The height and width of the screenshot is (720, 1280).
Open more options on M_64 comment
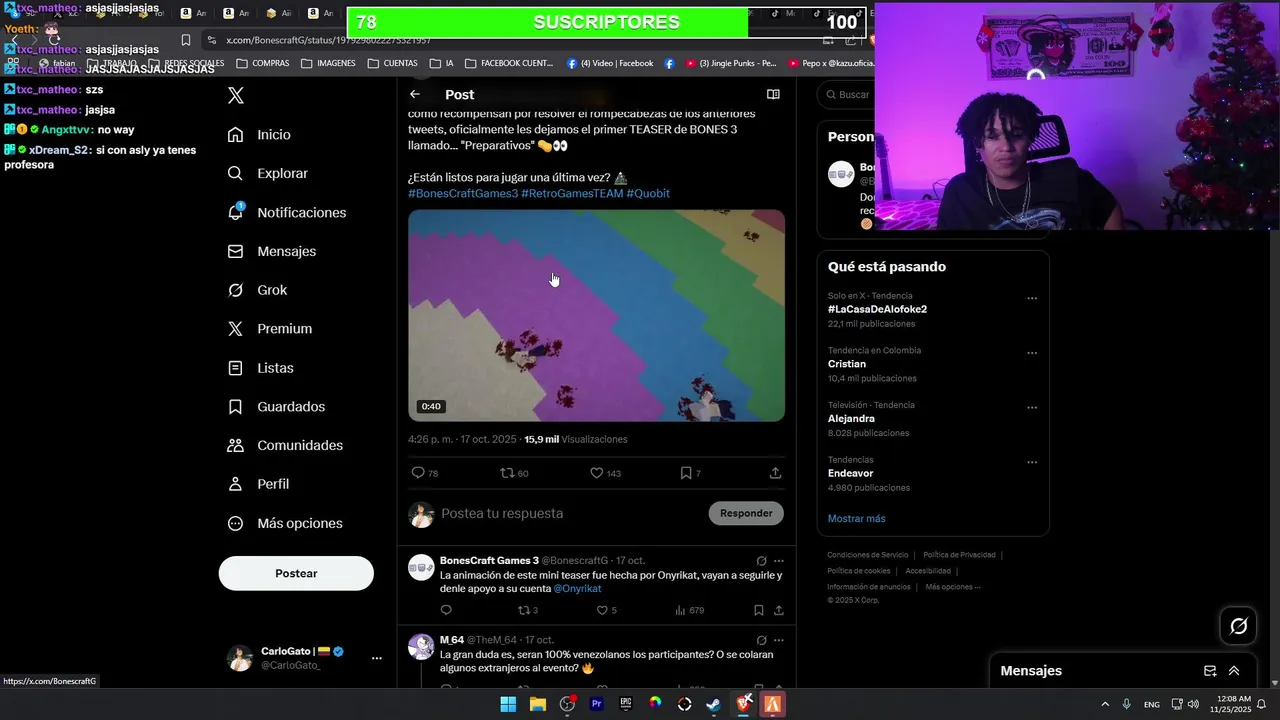(x=778, y=640)
